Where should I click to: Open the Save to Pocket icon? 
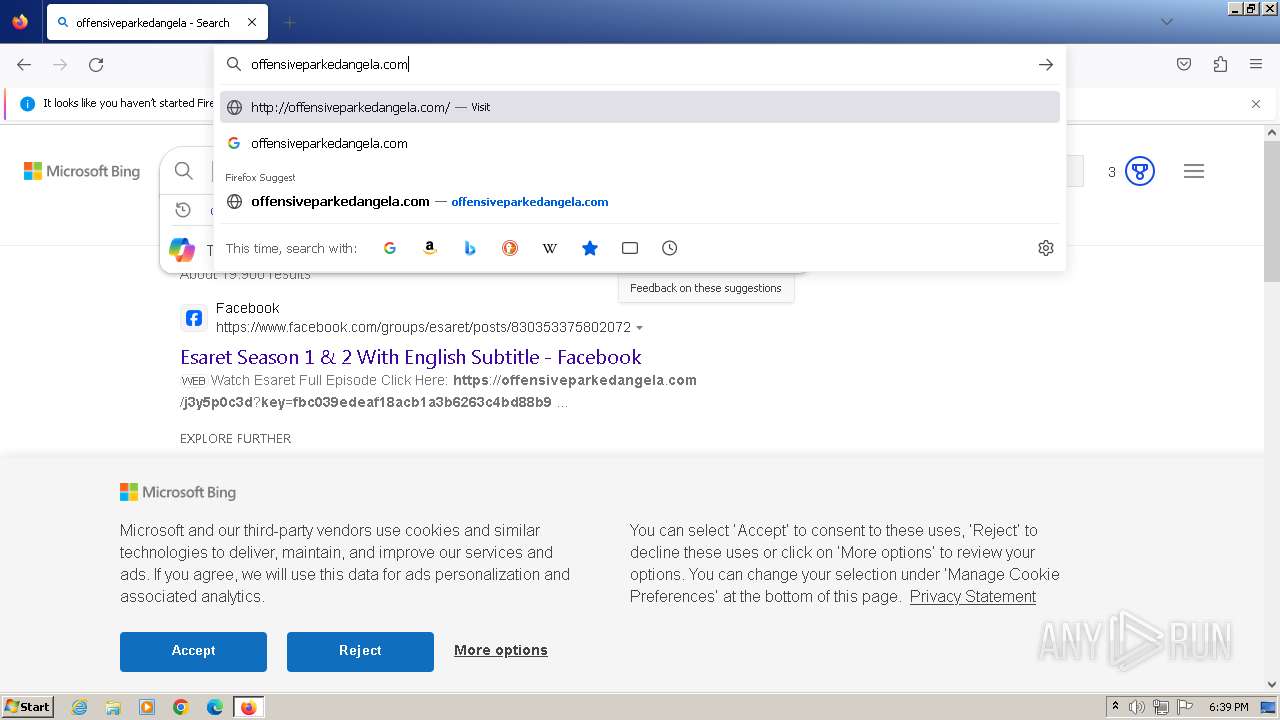pos(1184,64)
